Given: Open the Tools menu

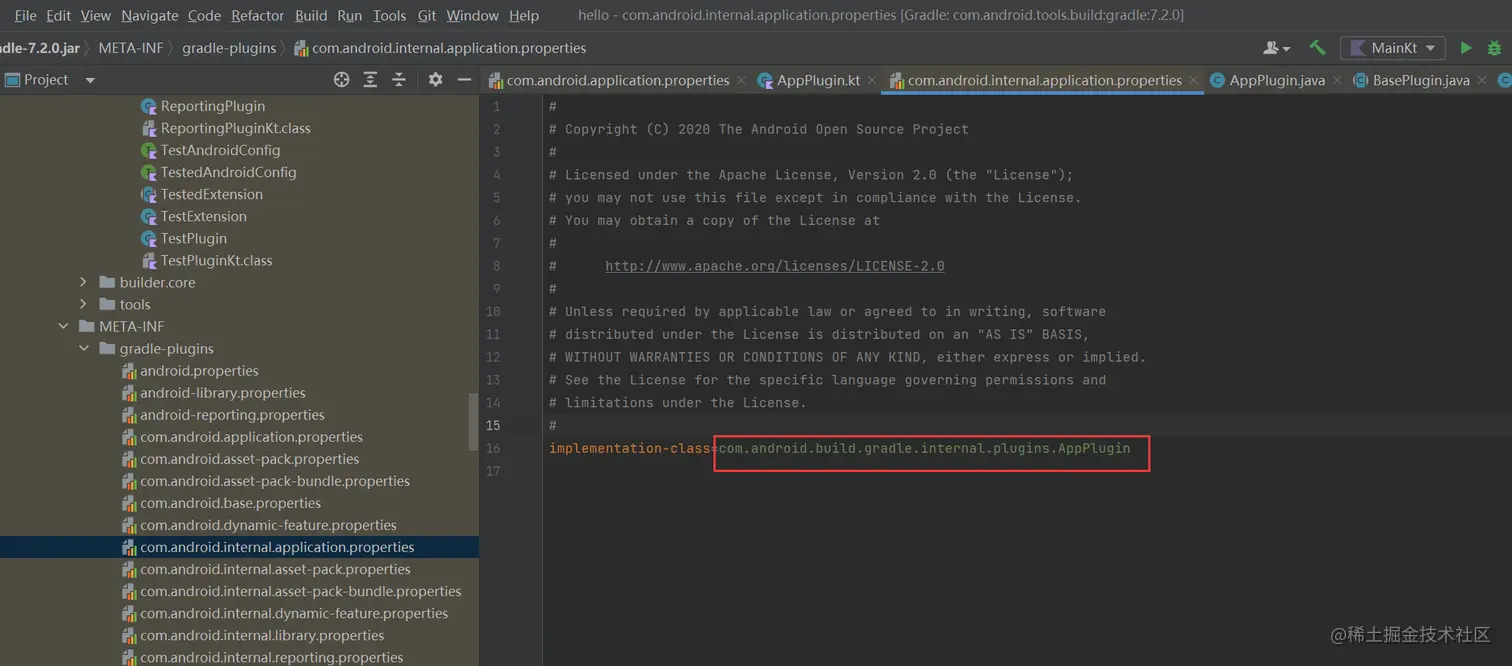Looking at the screenshot, I should [x=389, y=15].
